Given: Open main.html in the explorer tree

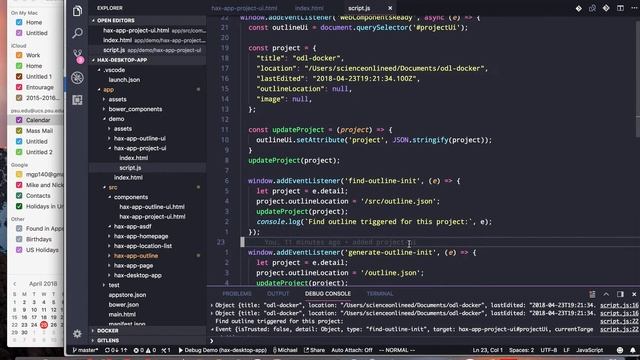Looking at the screenshot, I should [122, 314].
